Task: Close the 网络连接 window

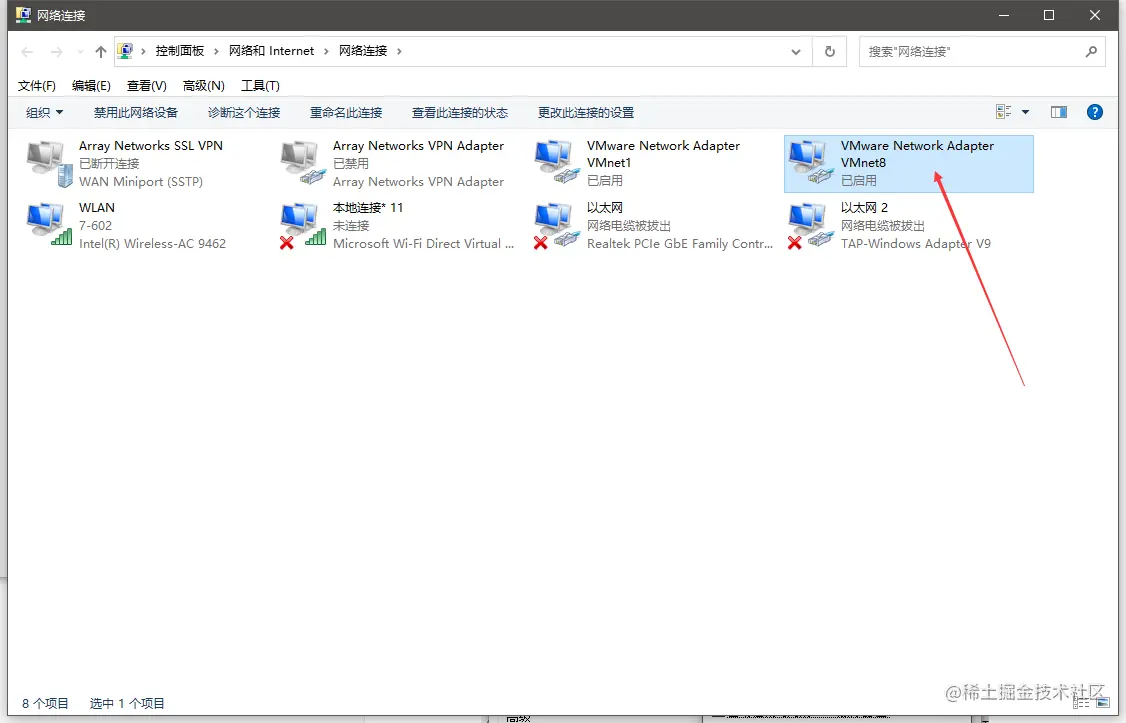Action: pos(1094,15)
